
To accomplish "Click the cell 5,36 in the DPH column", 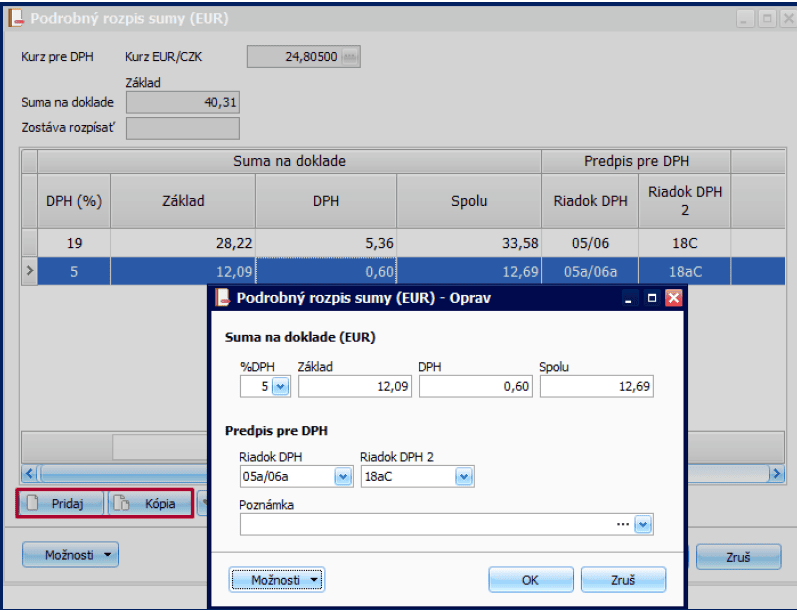I will click(326, 243).
